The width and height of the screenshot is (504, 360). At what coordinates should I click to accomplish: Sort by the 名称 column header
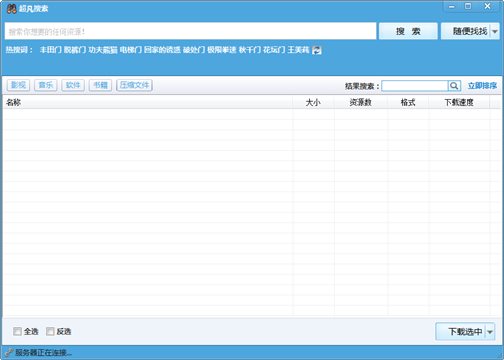[148, 102]
